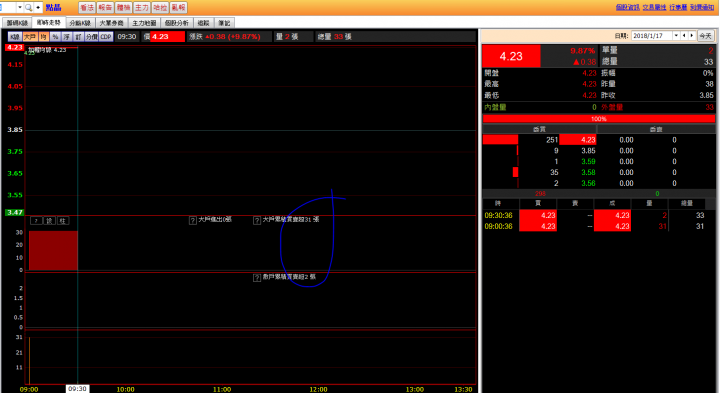Click the ? help icon in volume panel
Screen dimensions: 720x393
36,221
